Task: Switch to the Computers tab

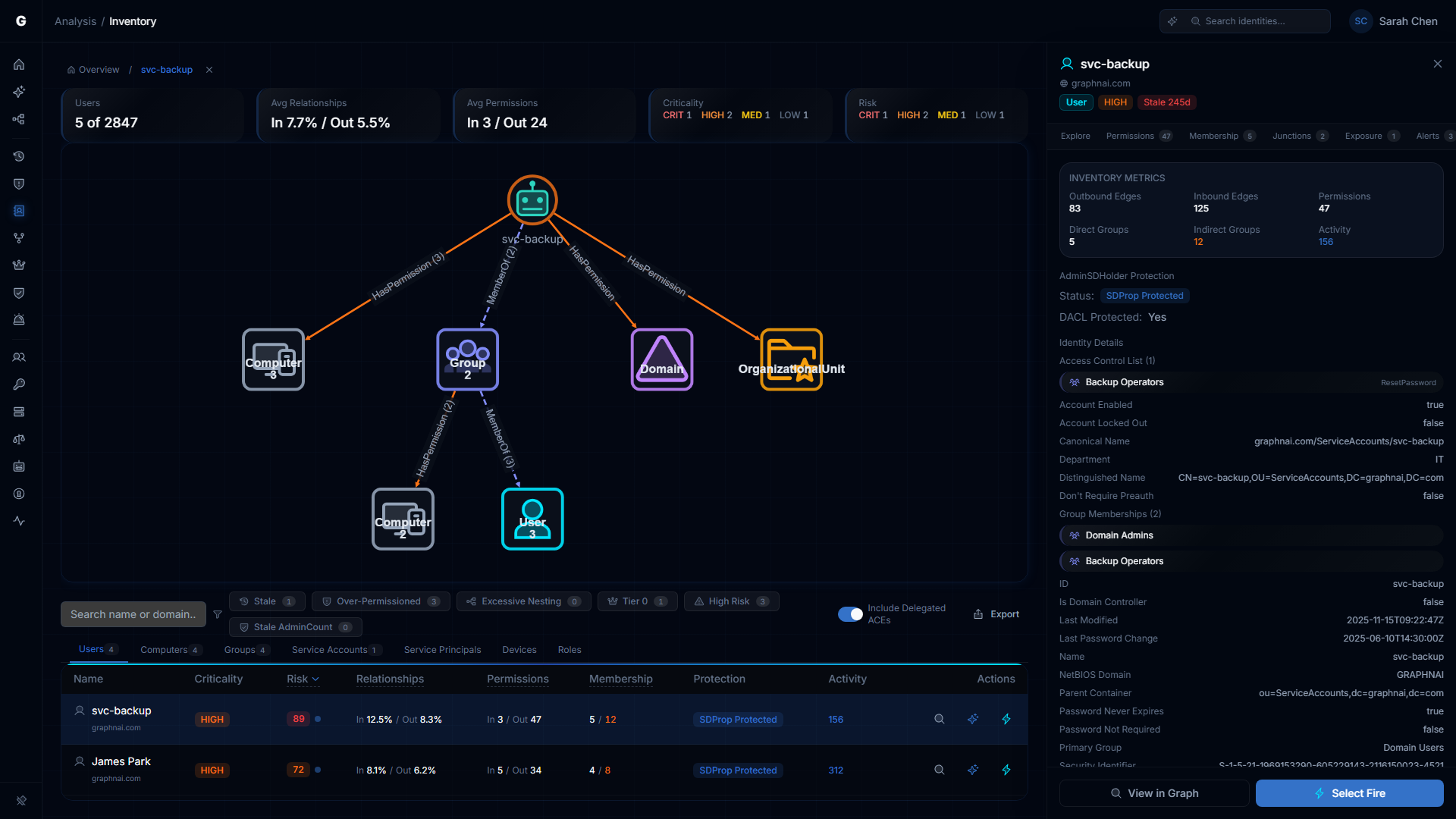Action: pyautogui.click(x=170, y=650)
